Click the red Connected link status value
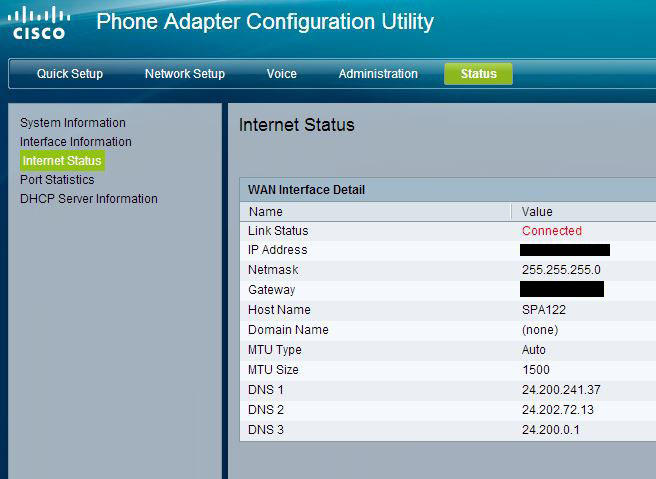Image resolution: width=656 pixels, height=479 pixels. 551,231
